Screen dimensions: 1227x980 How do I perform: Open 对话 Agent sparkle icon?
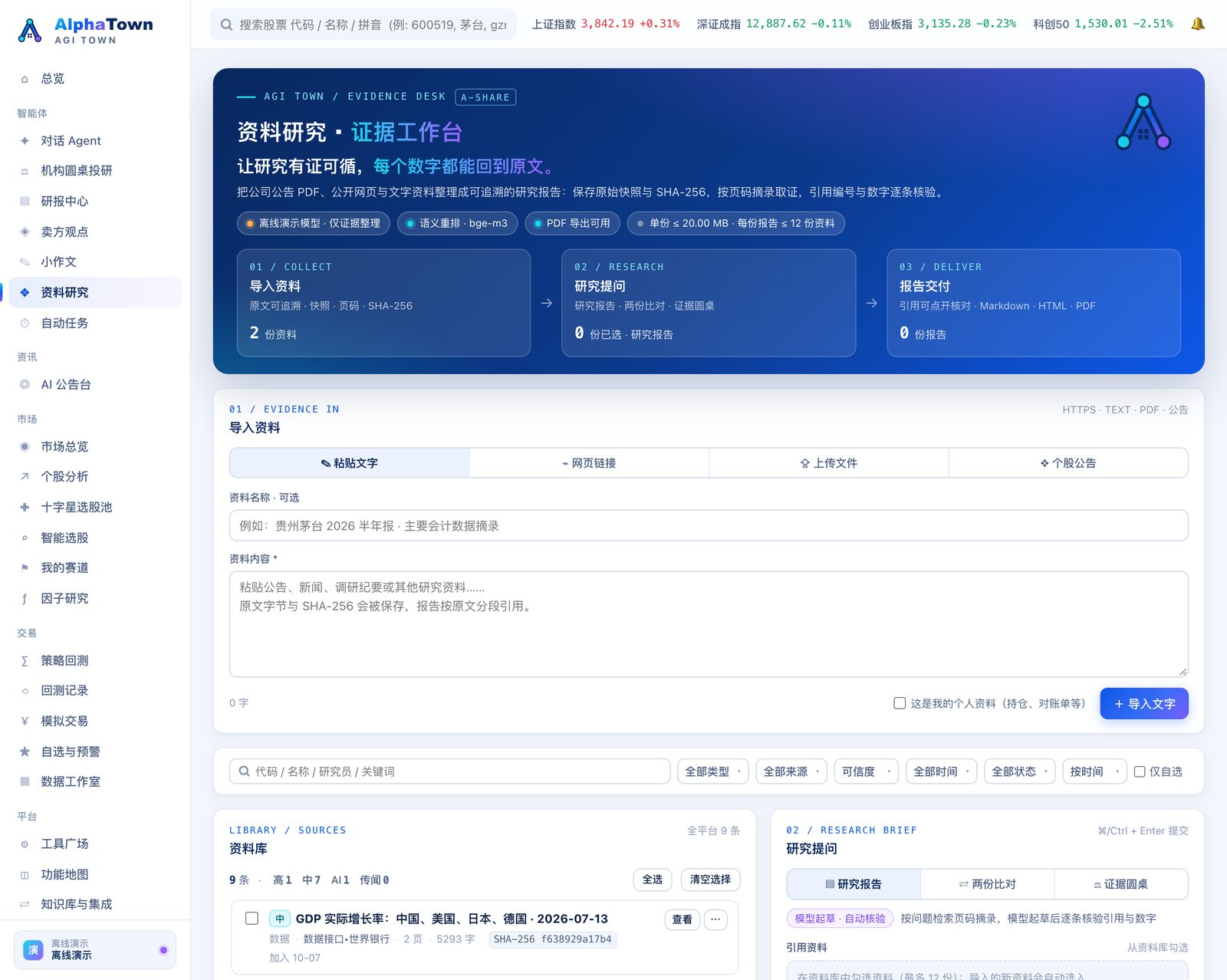tap(25, 140)
